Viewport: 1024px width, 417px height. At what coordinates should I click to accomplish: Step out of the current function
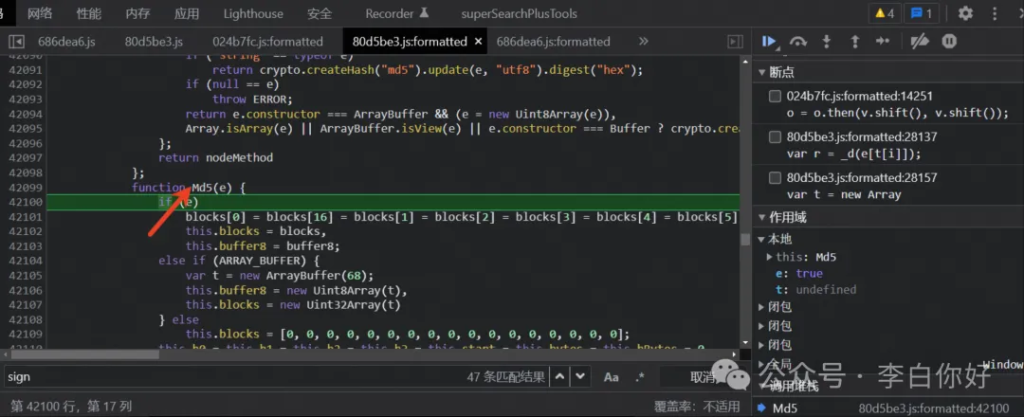tap(854, 41)
